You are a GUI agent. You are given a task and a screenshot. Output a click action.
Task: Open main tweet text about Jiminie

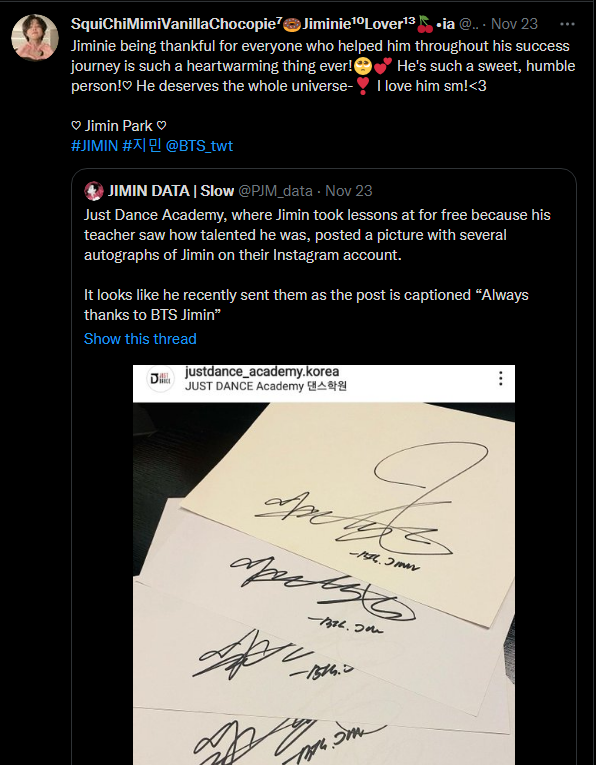323,66
